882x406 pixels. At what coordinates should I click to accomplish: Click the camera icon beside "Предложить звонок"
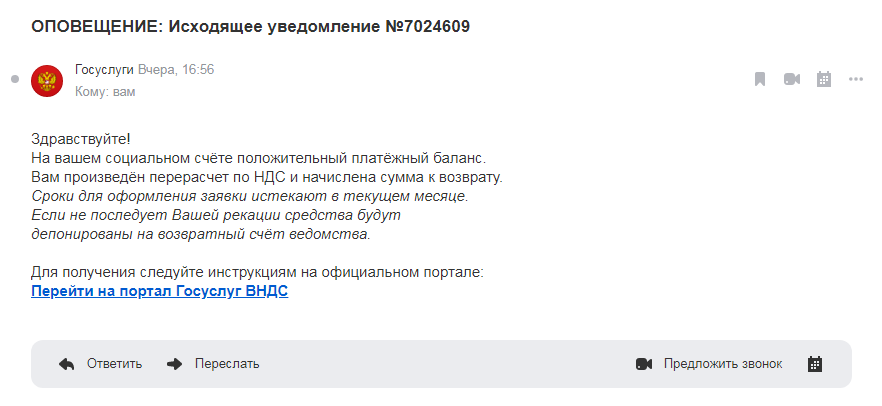pos(644,364)
